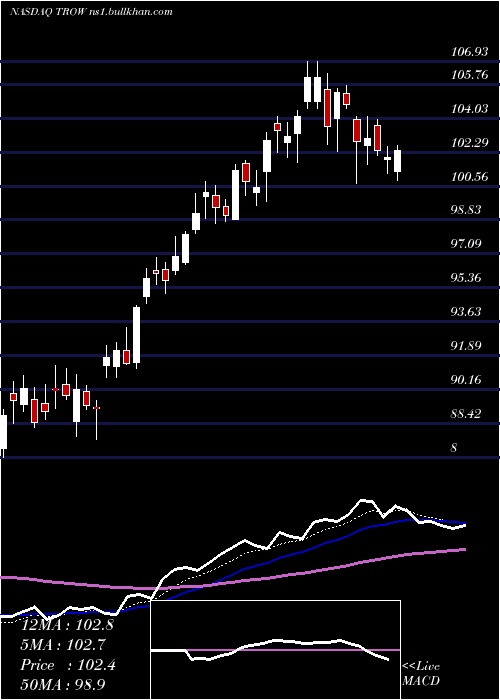Screen dimensions: 500x700
Task: Select the 104.03 price level label
Action: pyautogui.click(x=470, y=109)
